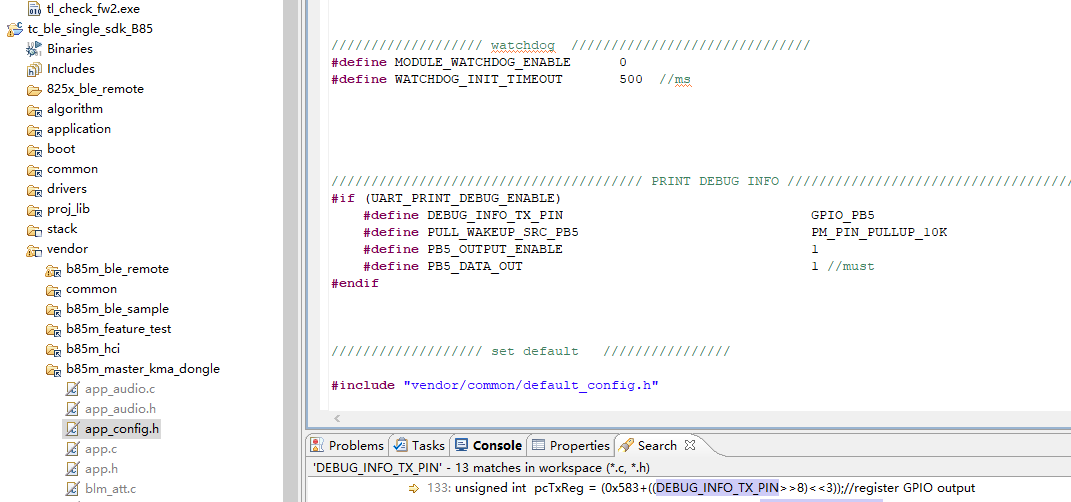
Task: Click PULL_WAKEUP_SRC_PB5 define
Action: click(503, 232)
